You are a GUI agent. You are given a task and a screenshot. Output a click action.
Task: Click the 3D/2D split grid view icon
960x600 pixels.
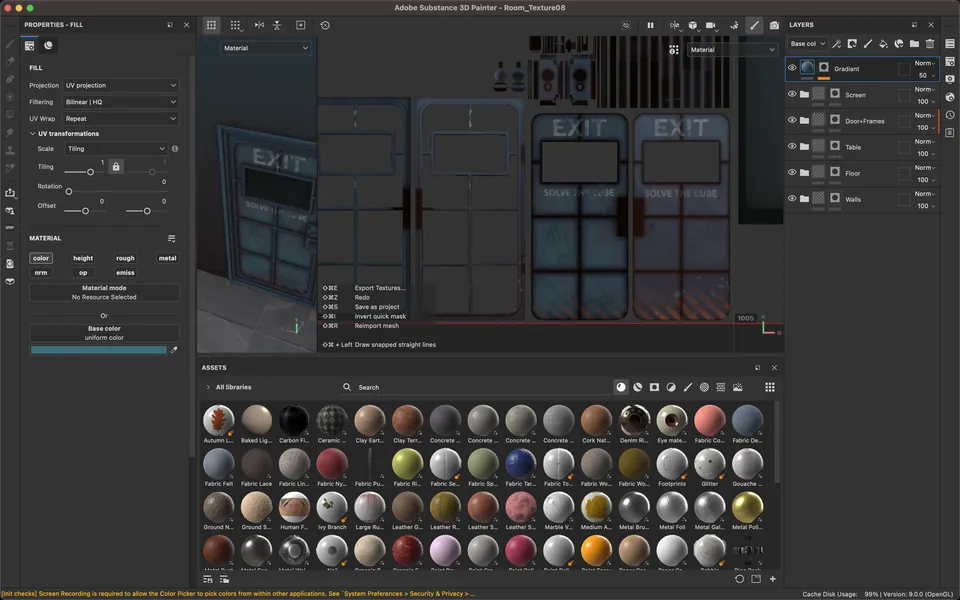[x=235, y=25]
